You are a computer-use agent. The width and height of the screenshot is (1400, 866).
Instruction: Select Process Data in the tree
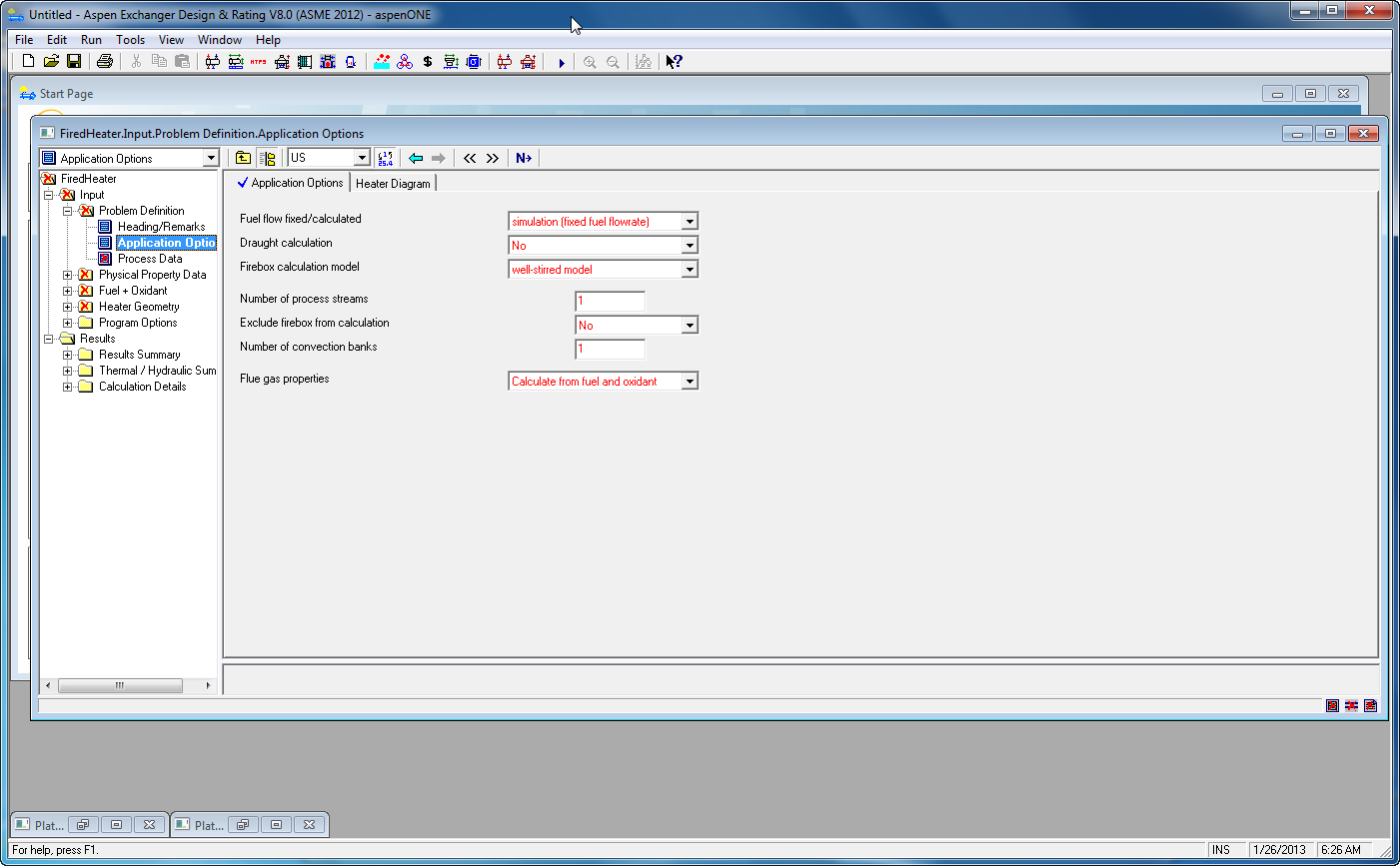pyautogui.click(x=150, y=259)
